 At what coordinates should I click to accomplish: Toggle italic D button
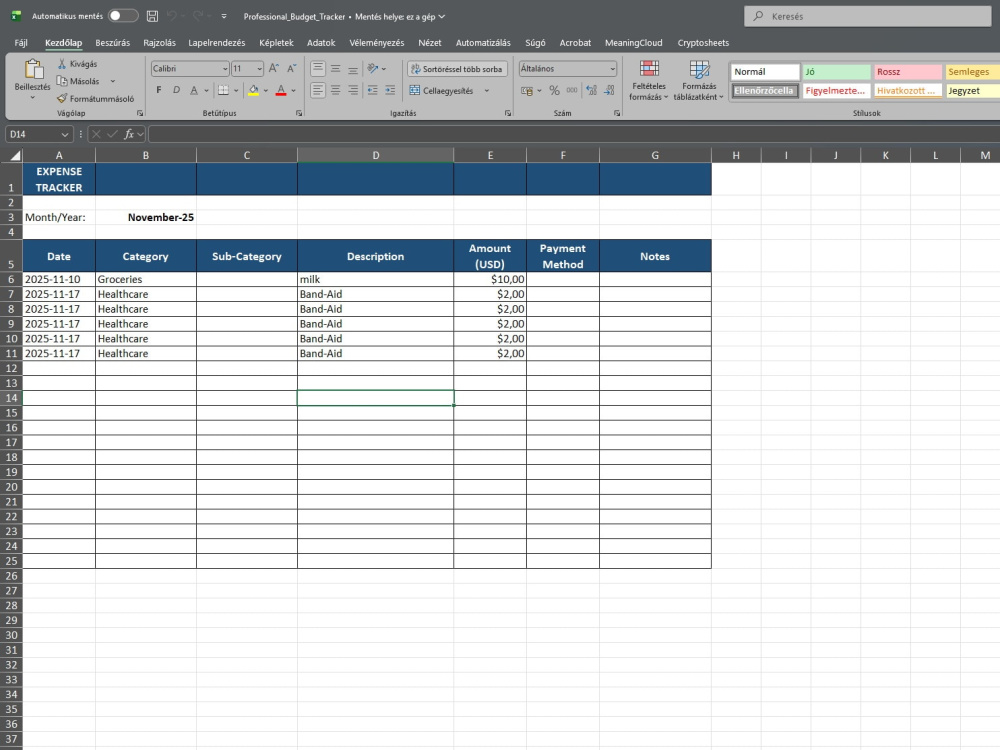click(x=176, y=91)
